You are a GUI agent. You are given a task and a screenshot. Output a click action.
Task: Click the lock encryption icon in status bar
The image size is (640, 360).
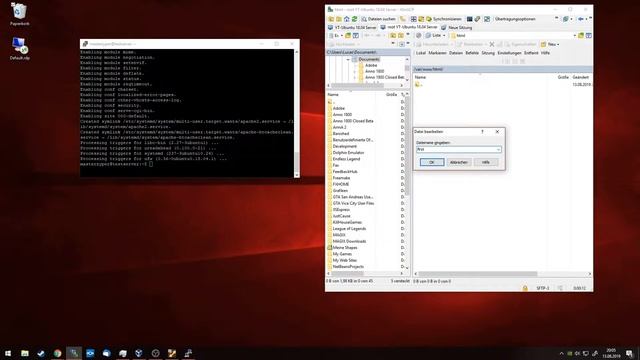(x=525, y=288)
